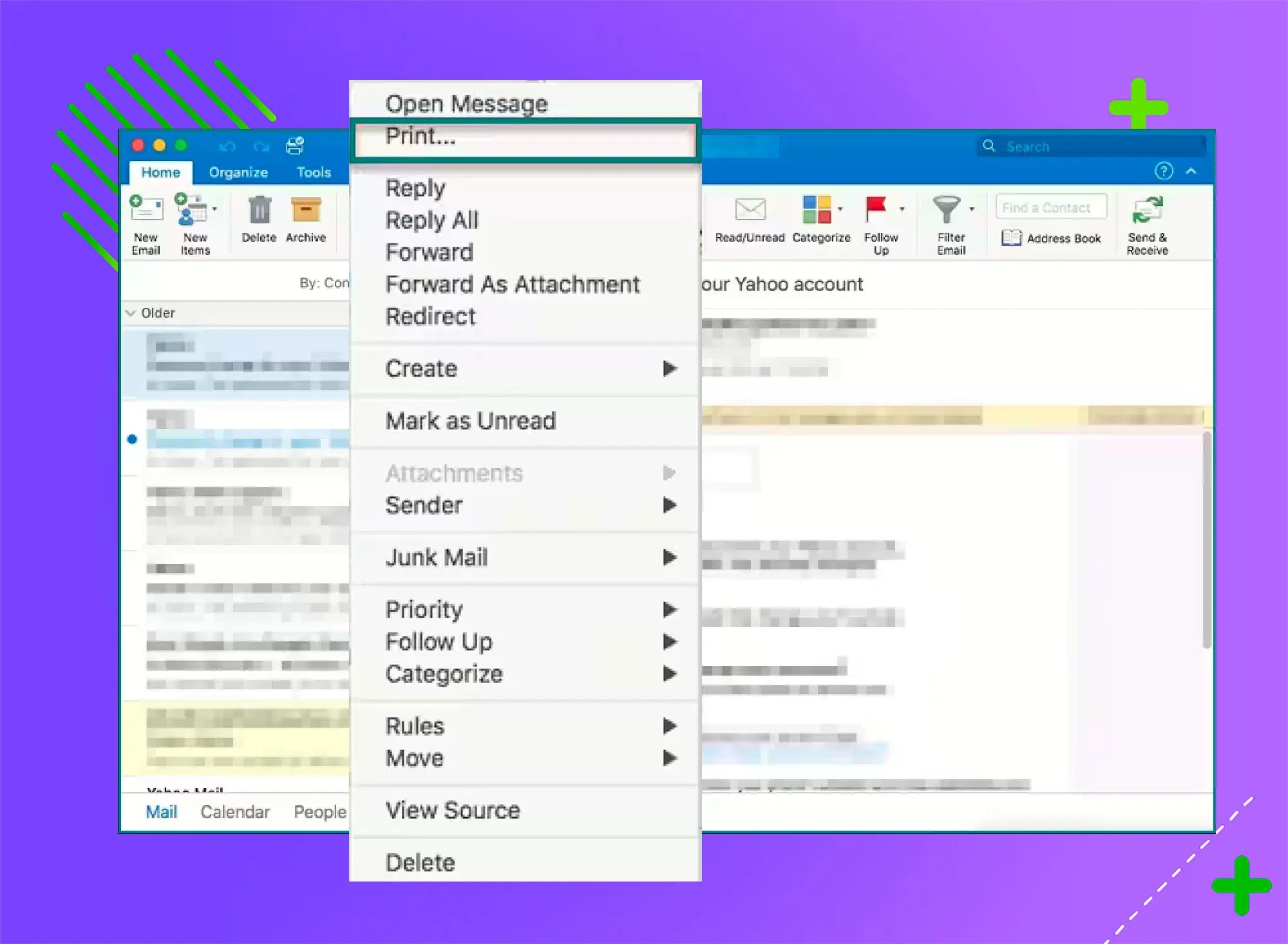Image resolution: width=1288 pixels, height=944 pixels.
Task: Choose Forward As Attachment
Action: point(525,285)
